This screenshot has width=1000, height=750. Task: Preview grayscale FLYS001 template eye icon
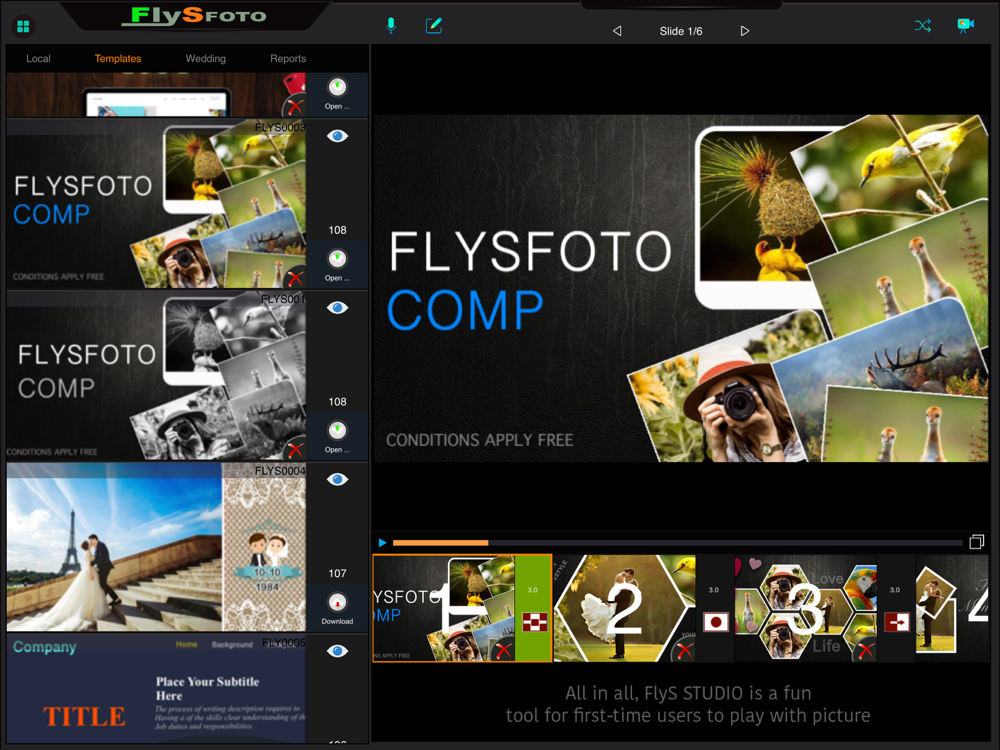[x=337, y=307]
